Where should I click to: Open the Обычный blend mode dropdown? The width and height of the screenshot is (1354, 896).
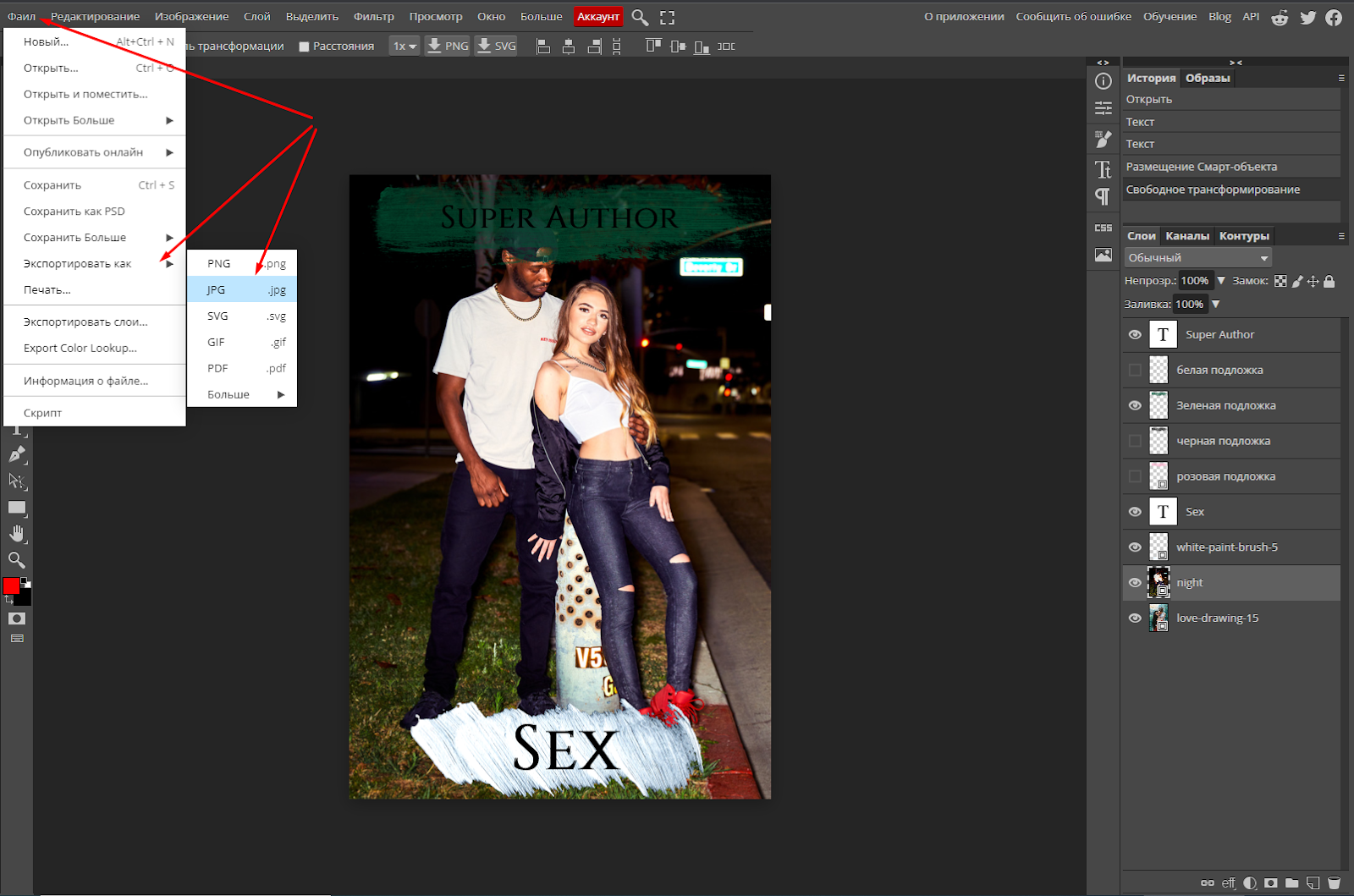coord(1197,258)
